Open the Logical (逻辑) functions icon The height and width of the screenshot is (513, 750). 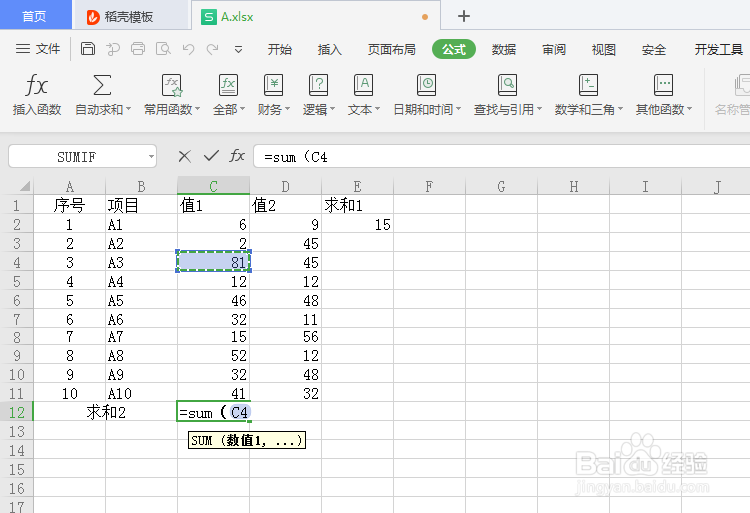[x=318, y=86]
